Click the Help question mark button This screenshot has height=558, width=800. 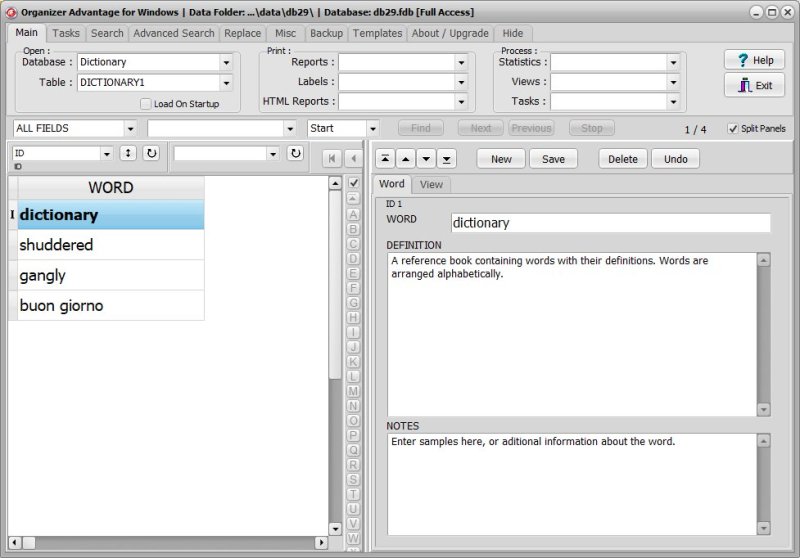[754, 60]
